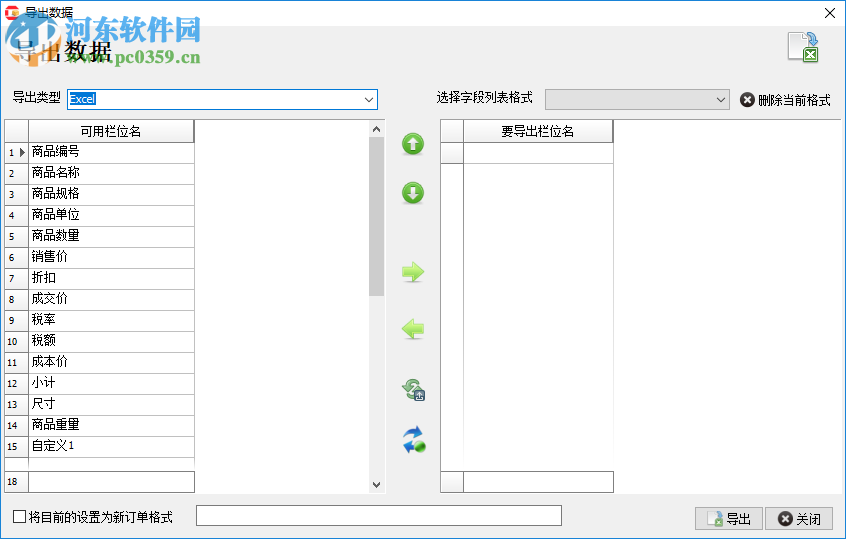Select row 商品重量
846x539 pixels.
(111, 426)
